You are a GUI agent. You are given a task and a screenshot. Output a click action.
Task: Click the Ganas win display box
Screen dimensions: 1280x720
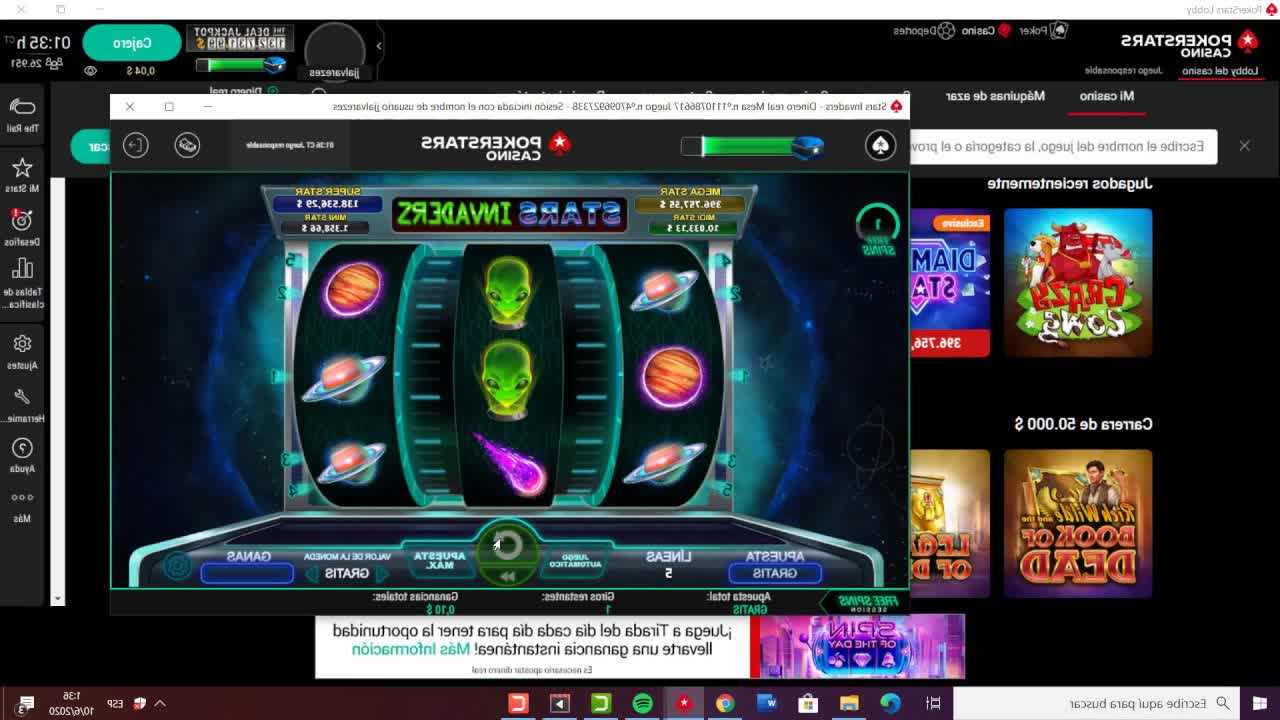[247, 573]
